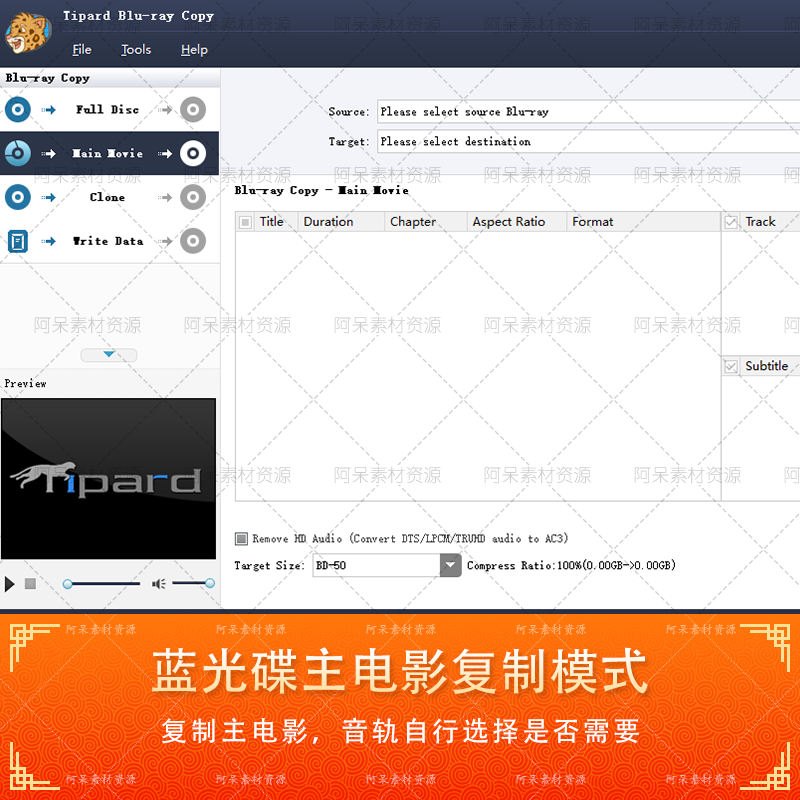Click the Compress Ratio text
The width and height of the screenshot is (800, 800).
571,565
